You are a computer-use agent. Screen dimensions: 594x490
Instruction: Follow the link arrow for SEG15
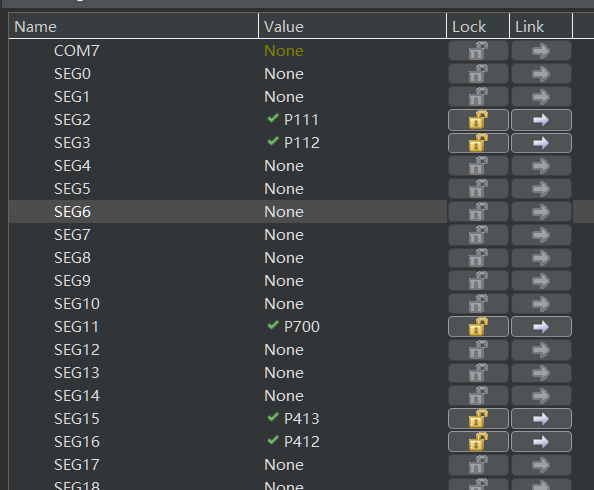tap(541, 419)
